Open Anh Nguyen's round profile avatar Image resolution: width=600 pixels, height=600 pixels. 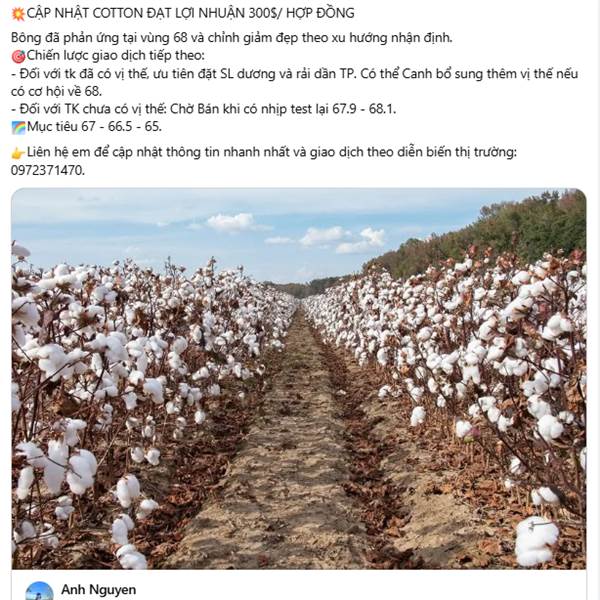click(39, 590)
